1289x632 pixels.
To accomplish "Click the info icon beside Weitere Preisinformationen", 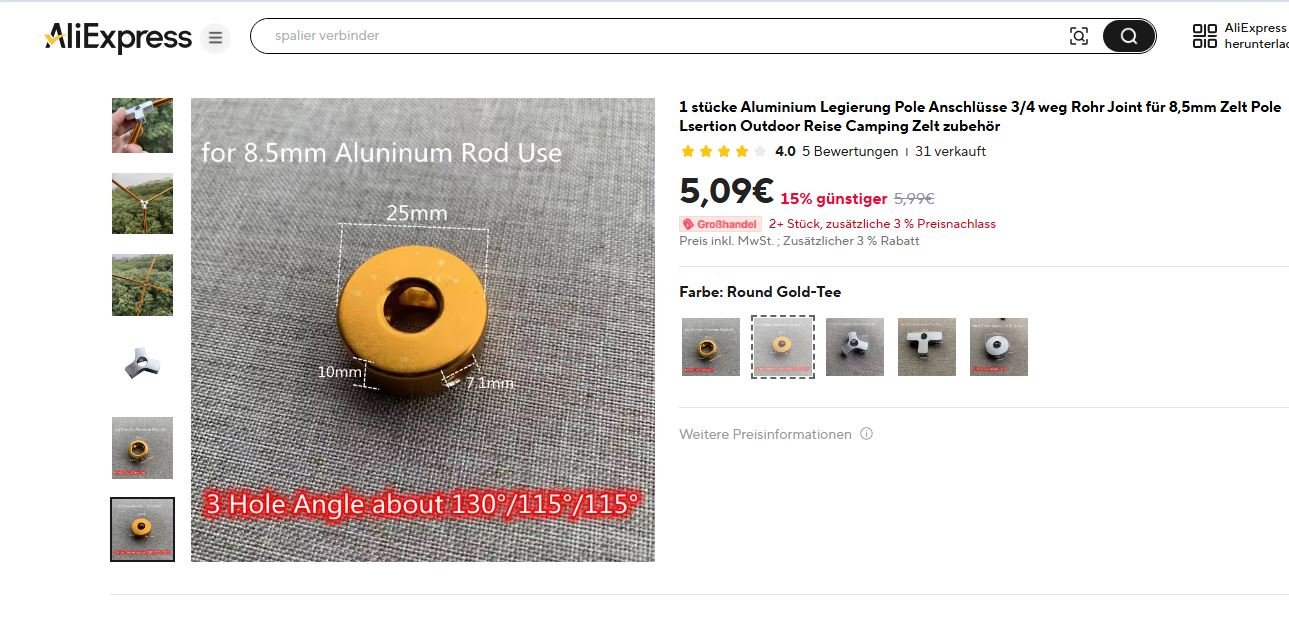I will click(866, 434).
